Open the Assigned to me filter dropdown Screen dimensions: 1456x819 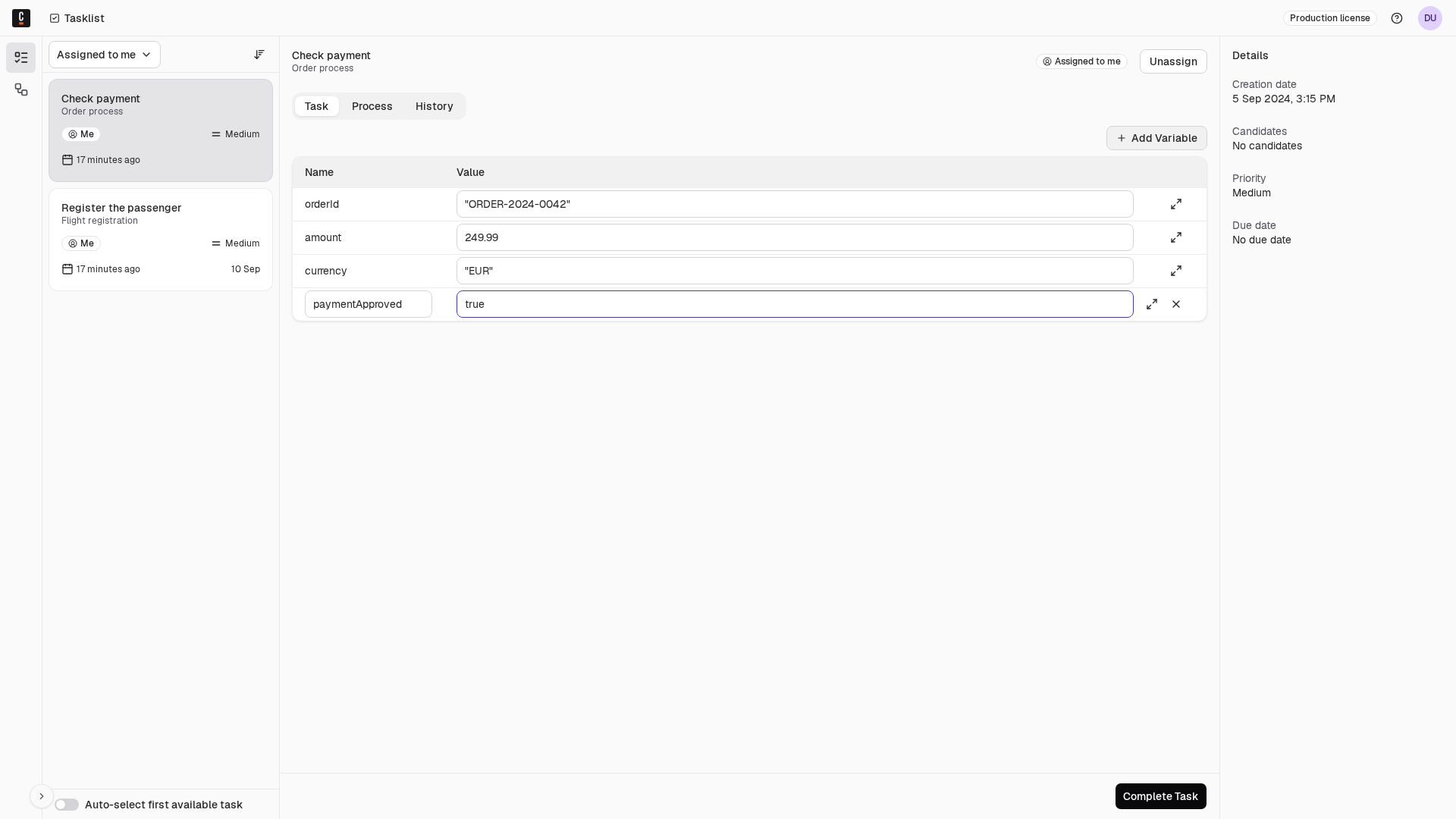105,55
